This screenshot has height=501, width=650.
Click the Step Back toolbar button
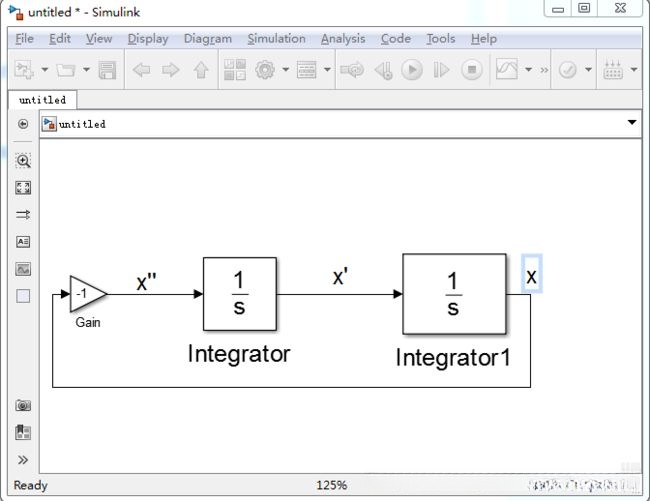pos(383,70)
